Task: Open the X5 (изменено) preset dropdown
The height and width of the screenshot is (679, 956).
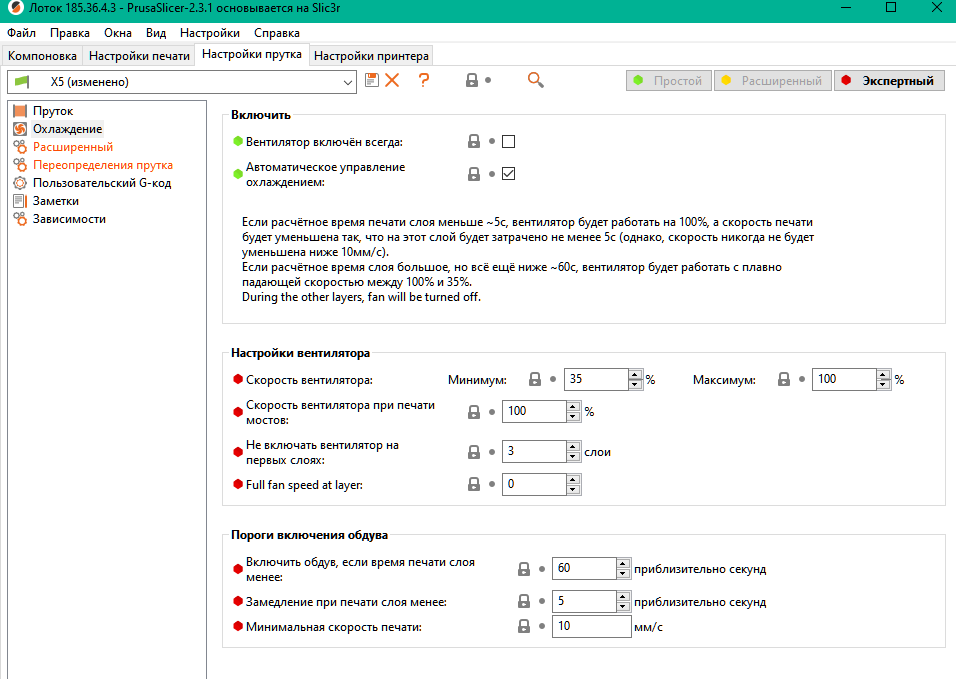Action: pos(182,82)
